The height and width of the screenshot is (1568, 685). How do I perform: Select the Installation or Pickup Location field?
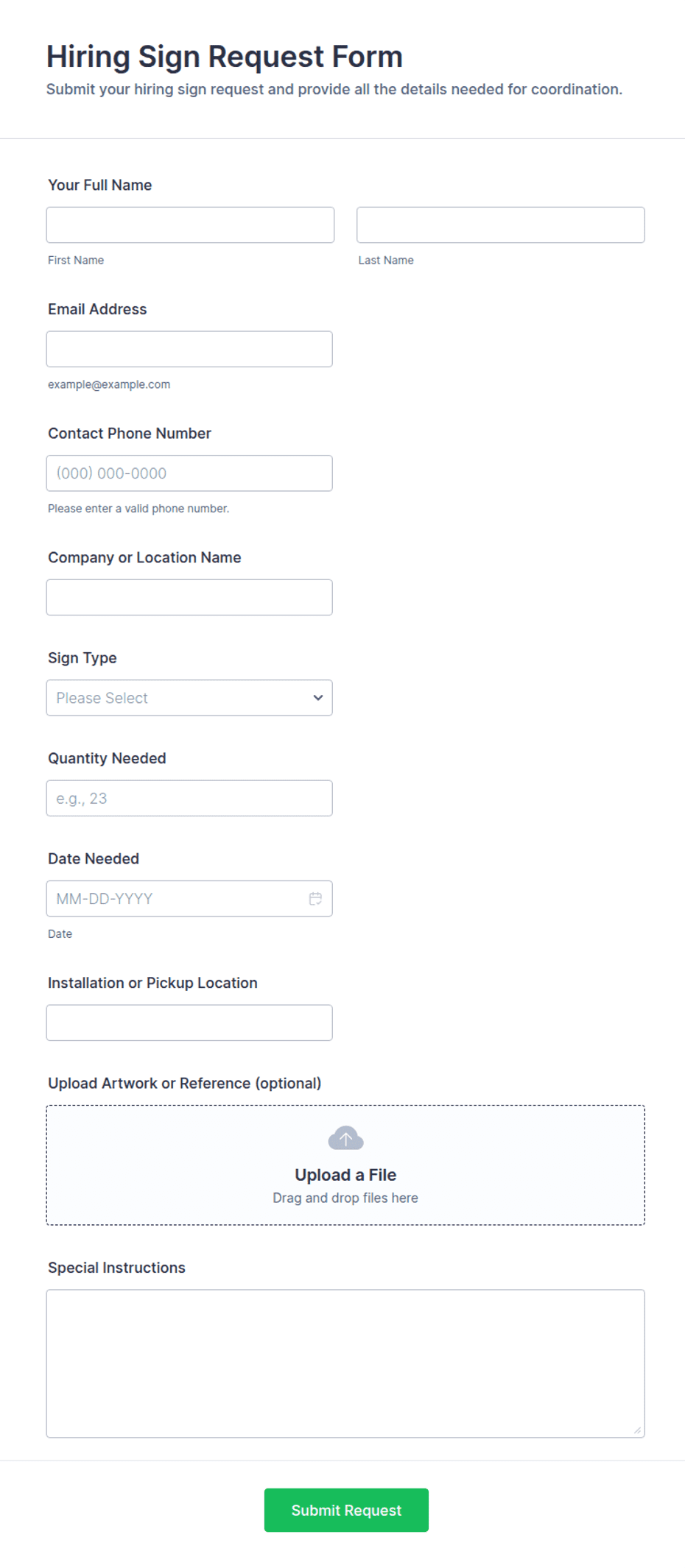coord(189,1023)
